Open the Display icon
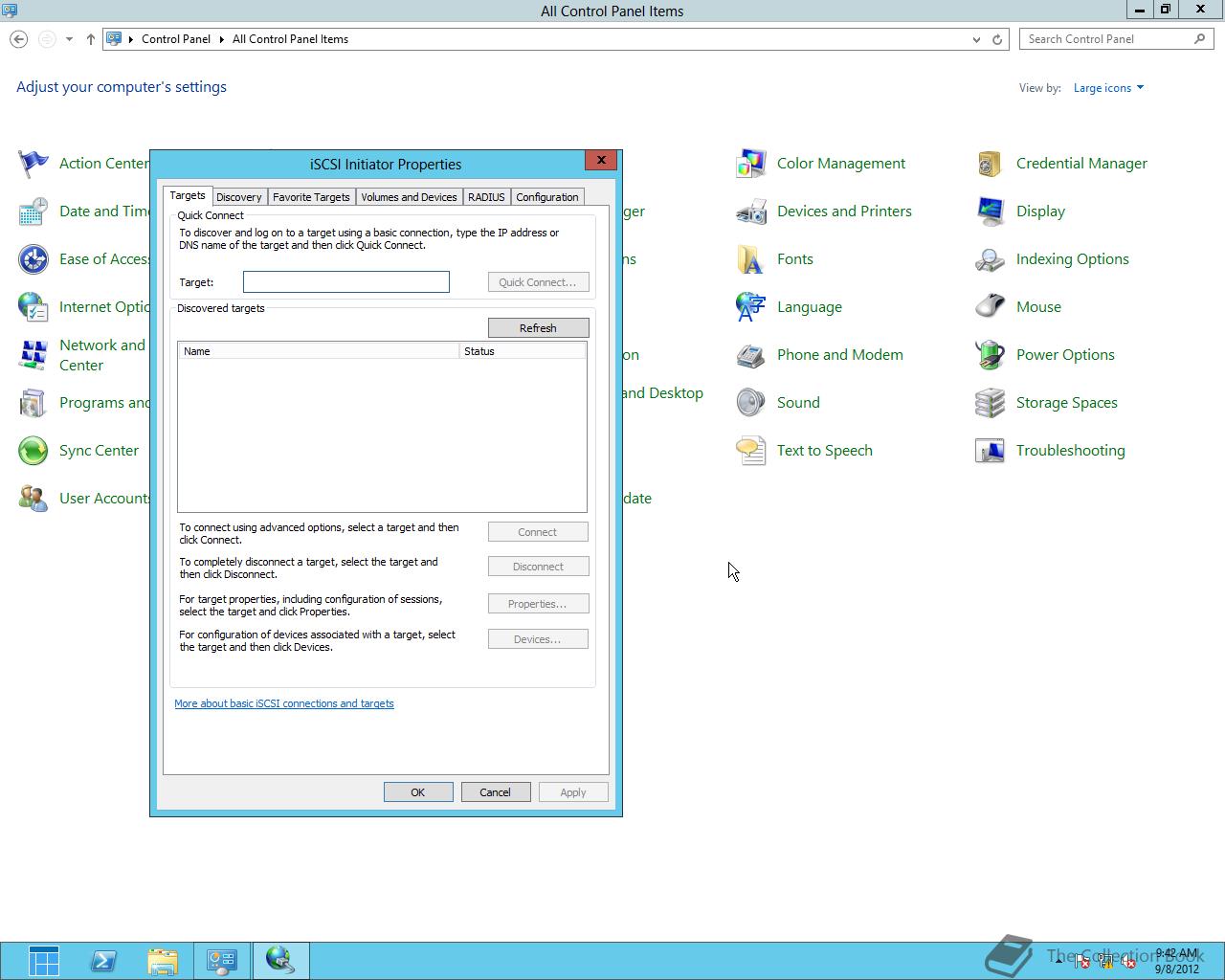The image size is (1225, 980). [991, 212]
